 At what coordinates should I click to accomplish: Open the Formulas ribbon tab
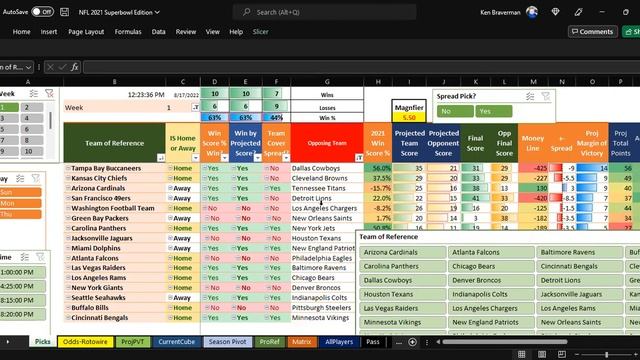128,32
